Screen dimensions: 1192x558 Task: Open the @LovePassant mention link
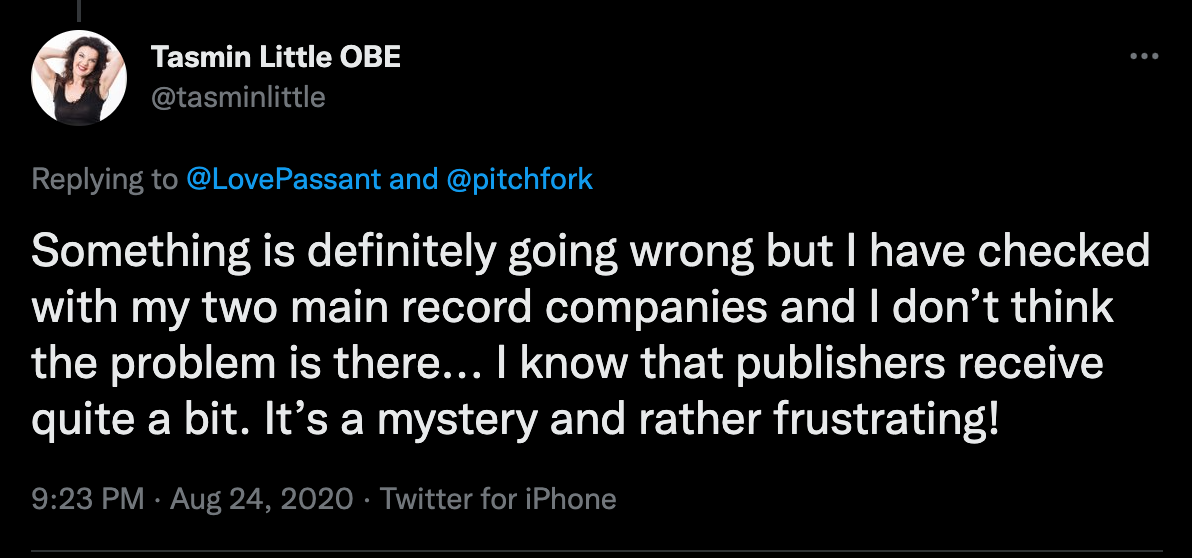[283, 179]
